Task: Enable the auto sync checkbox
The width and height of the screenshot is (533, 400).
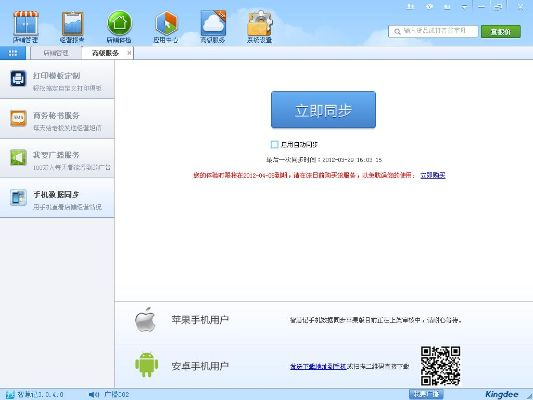Action: tap(274, 144)
